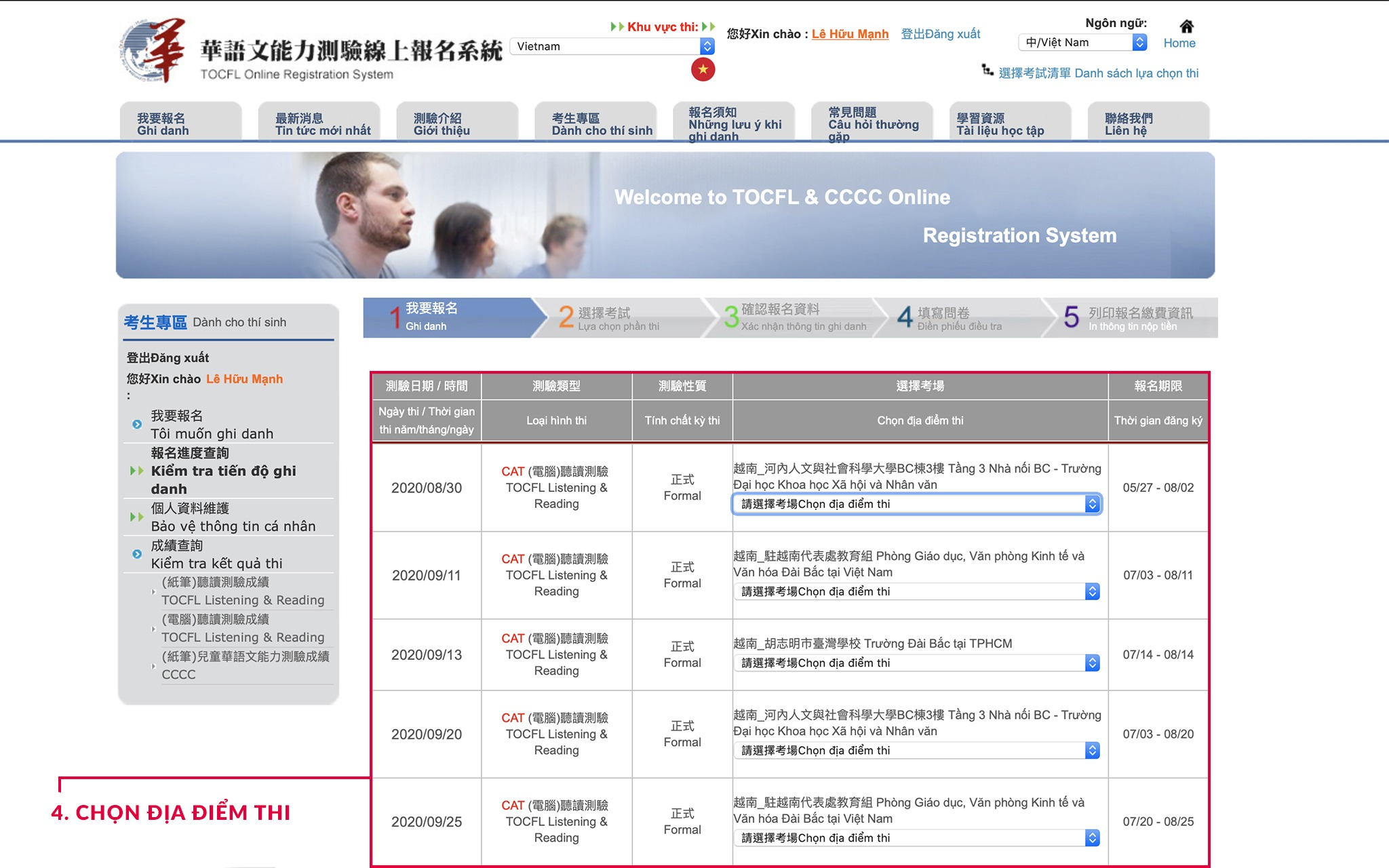Click 胡志明市臺灣學校 Trường Đài Bắc tại TPHCM text
The width and height of the screenshot is (1389, 868).
point(873,643)
